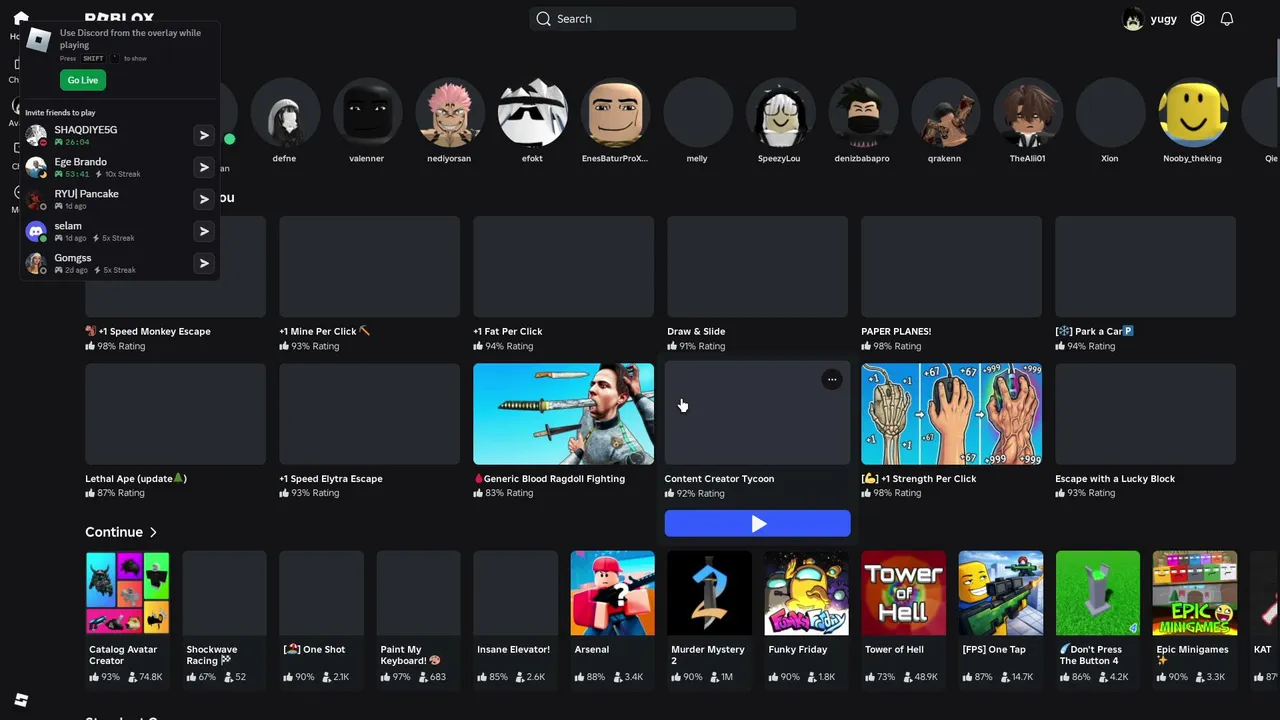
Task: Send play invite to Gomgss
Action: (x=204, y=263)
